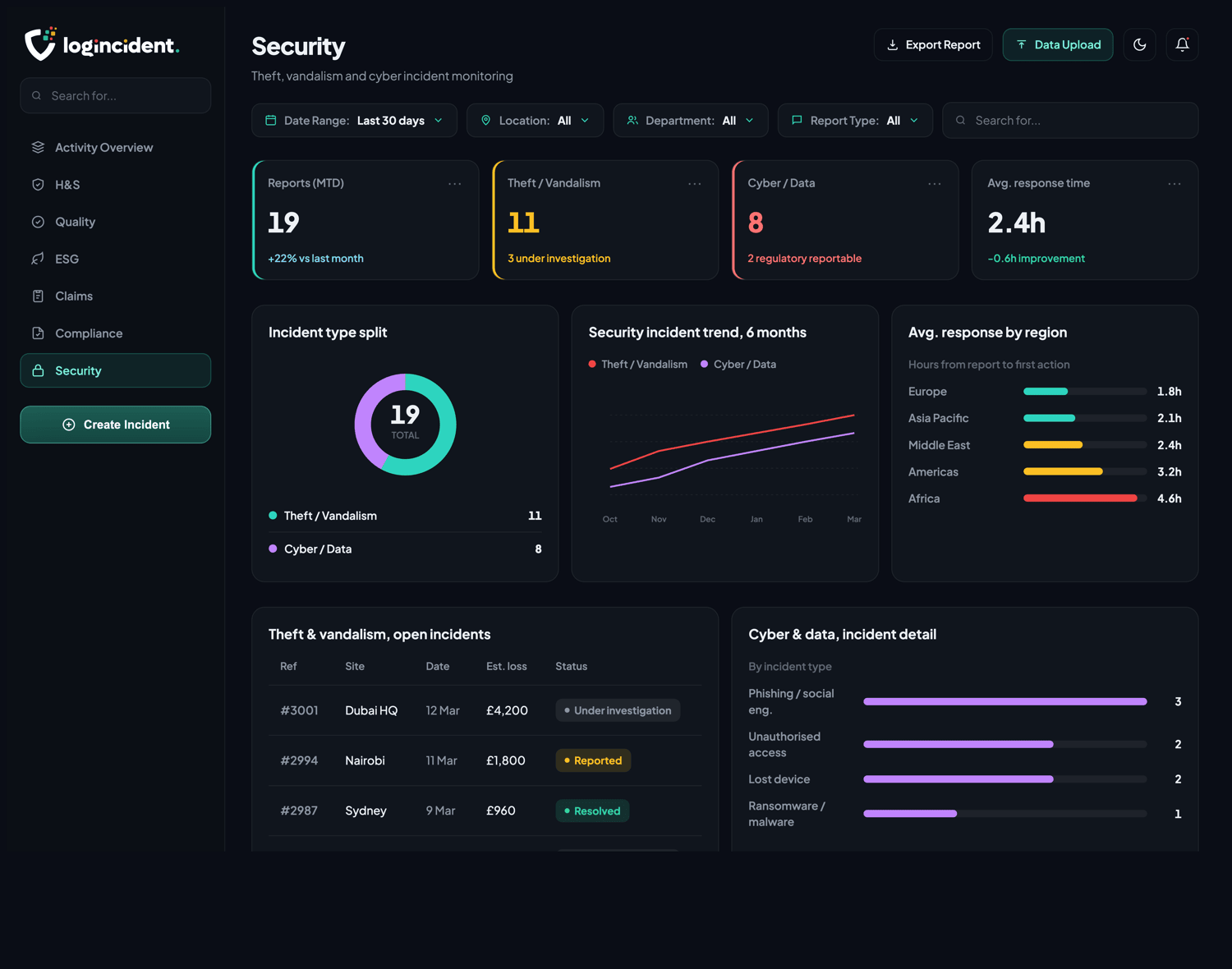Viewport: 1232px width, 969px height.
Task: Navigate to Compliance page
Action: pyautogui.click(x=115, y=333)
